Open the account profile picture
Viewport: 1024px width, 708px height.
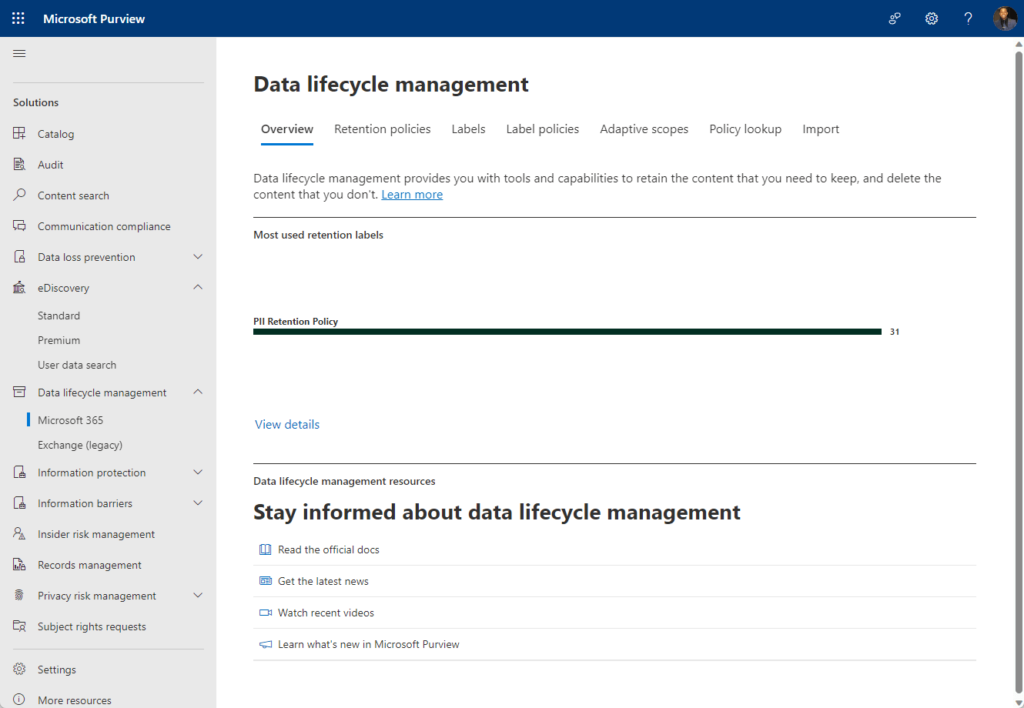tap(1004, 18)
